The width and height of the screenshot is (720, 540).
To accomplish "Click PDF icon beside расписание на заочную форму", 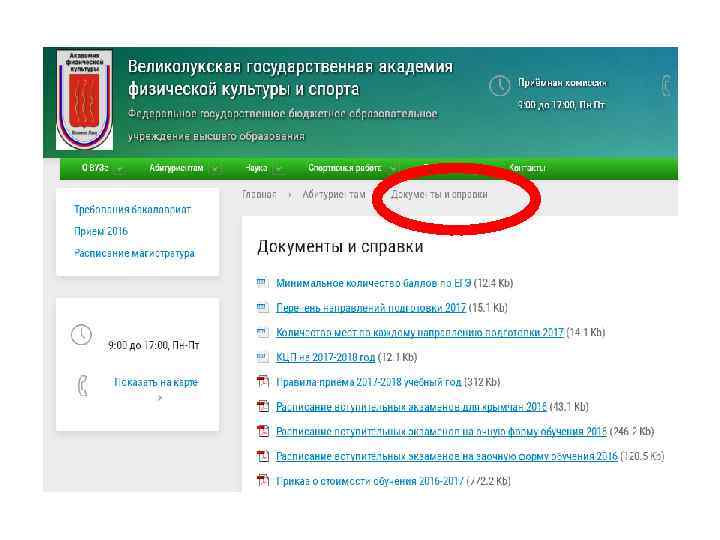I will [263, 456].
